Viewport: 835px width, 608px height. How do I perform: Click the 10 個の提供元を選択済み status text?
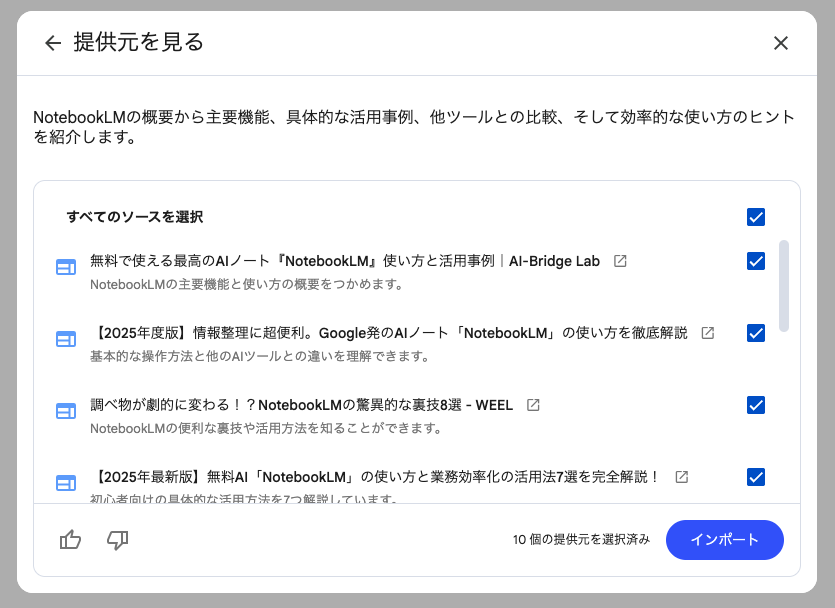tap(582, 540)
